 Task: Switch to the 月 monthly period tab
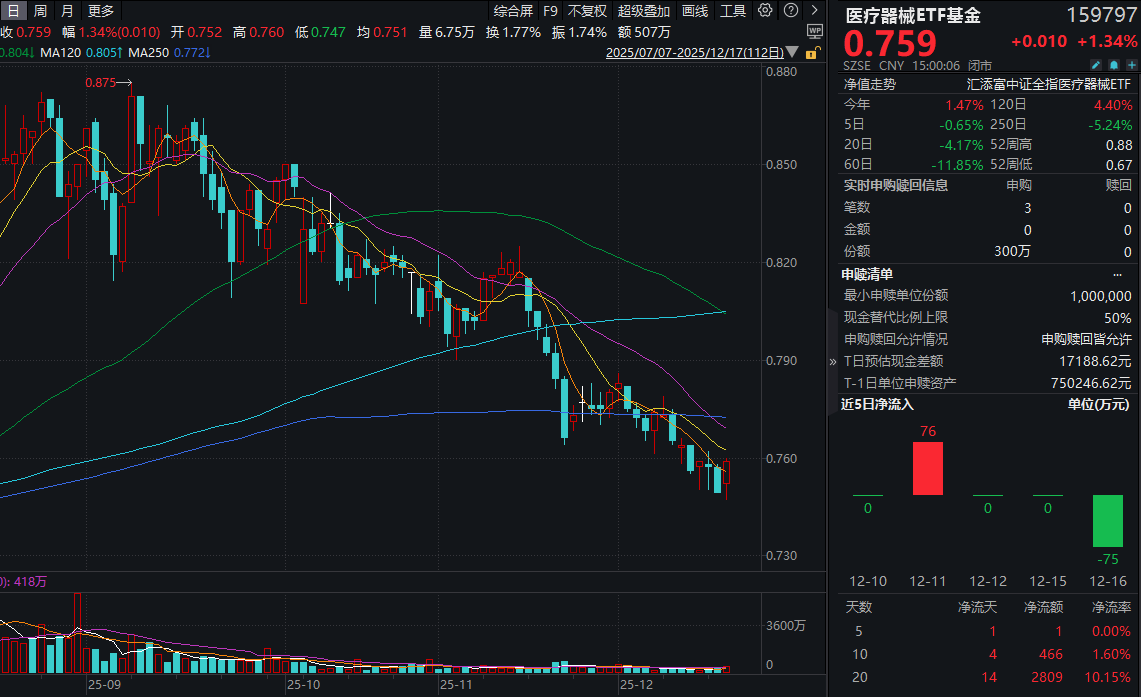click(x=67, y=11)
